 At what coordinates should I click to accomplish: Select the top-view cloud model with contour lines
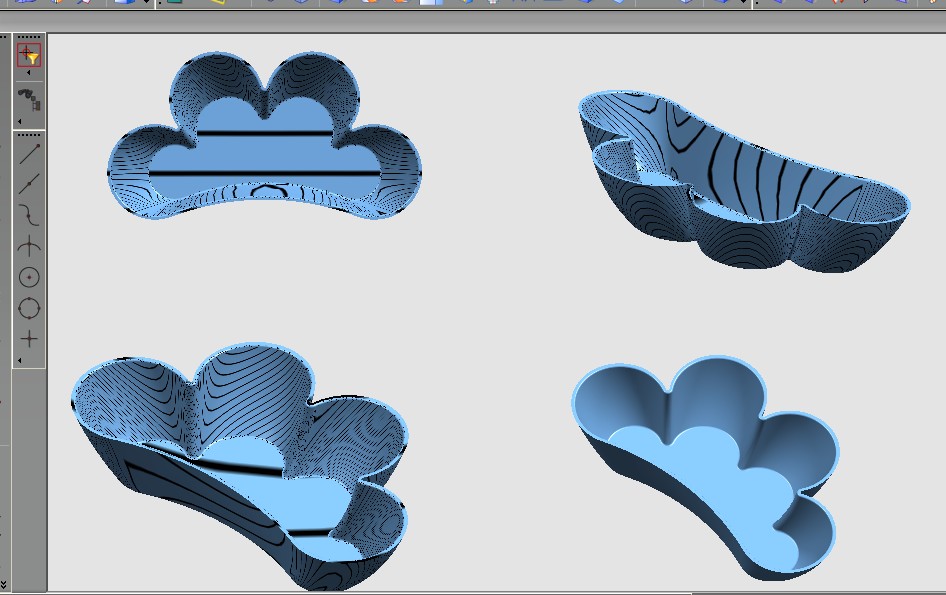(265, 135)
